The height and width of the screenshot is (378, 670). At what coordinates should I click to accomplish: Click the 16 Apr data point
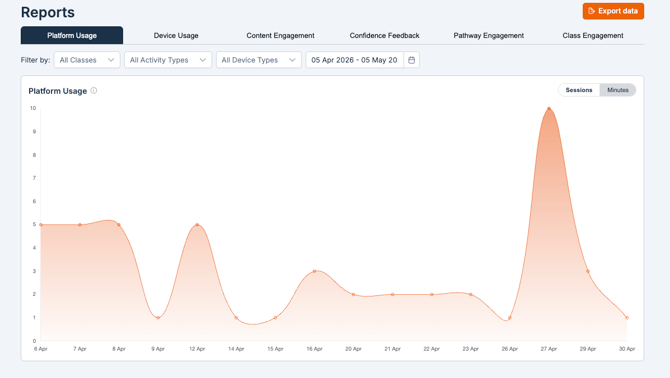coord(314,271)
